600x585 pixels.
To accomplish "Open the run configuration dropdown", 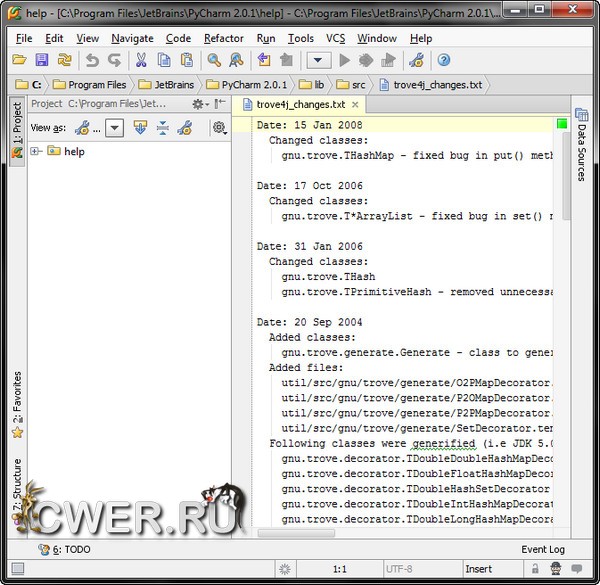I will point(318,60).
